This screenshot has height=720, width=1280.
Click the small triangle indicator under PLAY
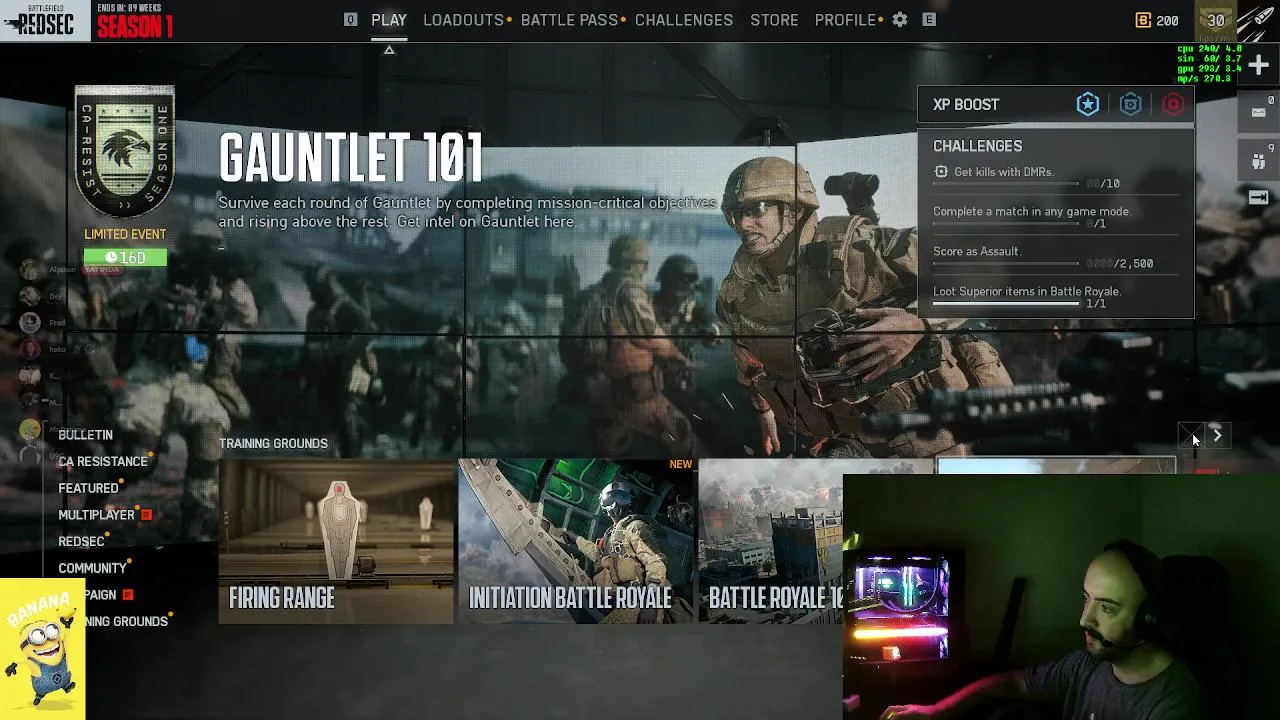(389, 50)
